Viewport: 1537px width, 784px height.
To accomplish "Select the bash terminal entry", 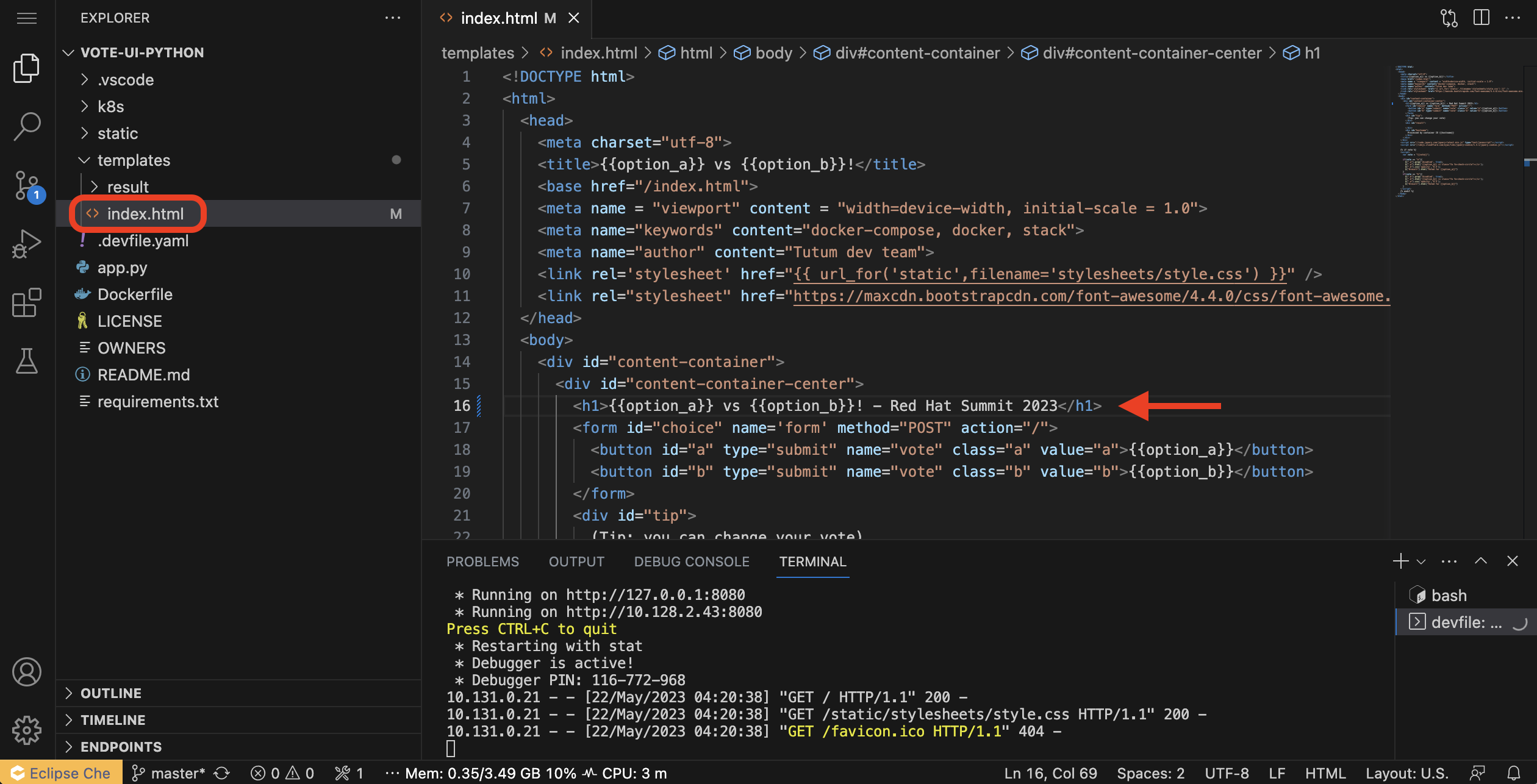I will point(1466,595).
